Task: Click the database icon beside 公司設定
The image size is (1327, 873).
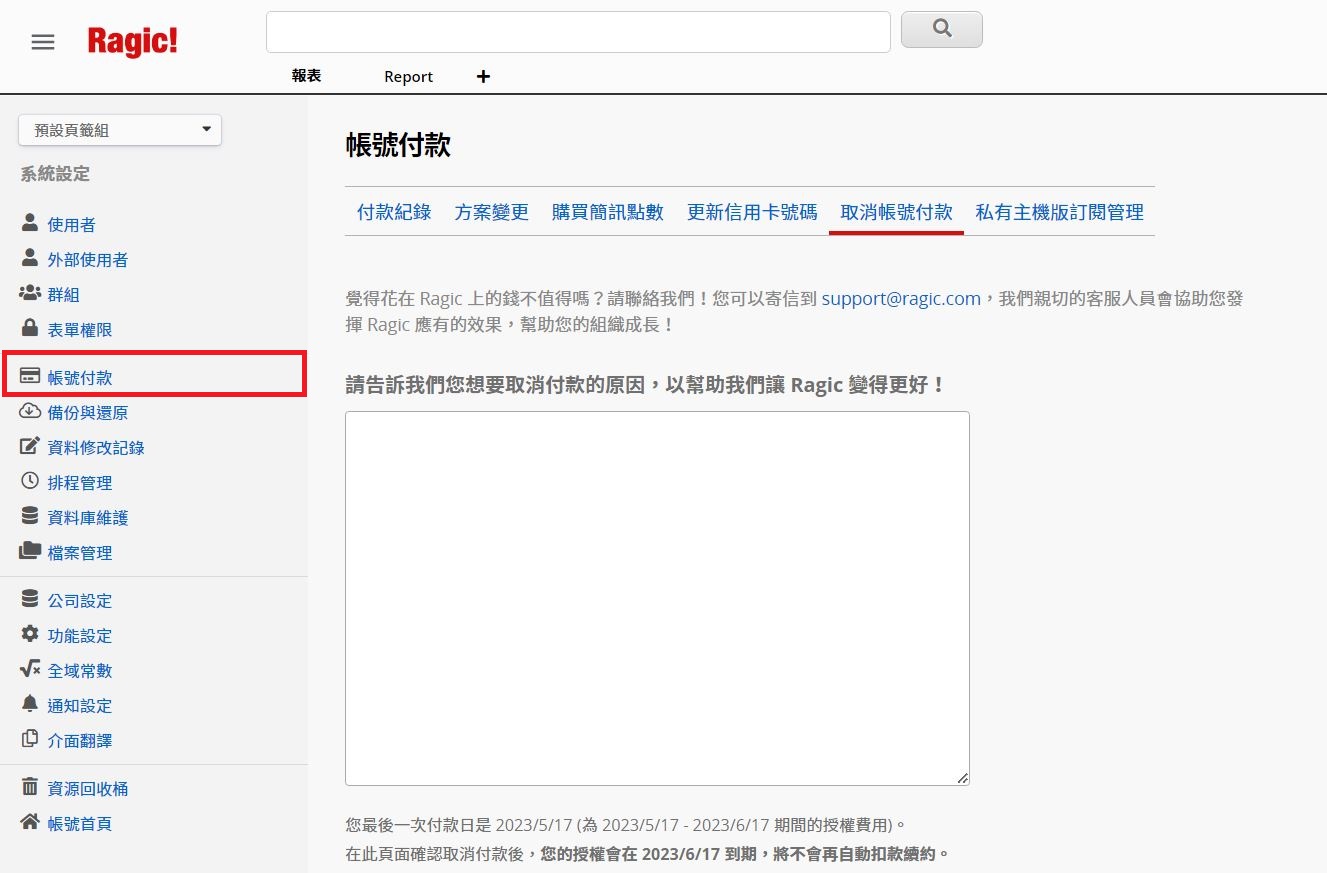Action: point(30,599)
